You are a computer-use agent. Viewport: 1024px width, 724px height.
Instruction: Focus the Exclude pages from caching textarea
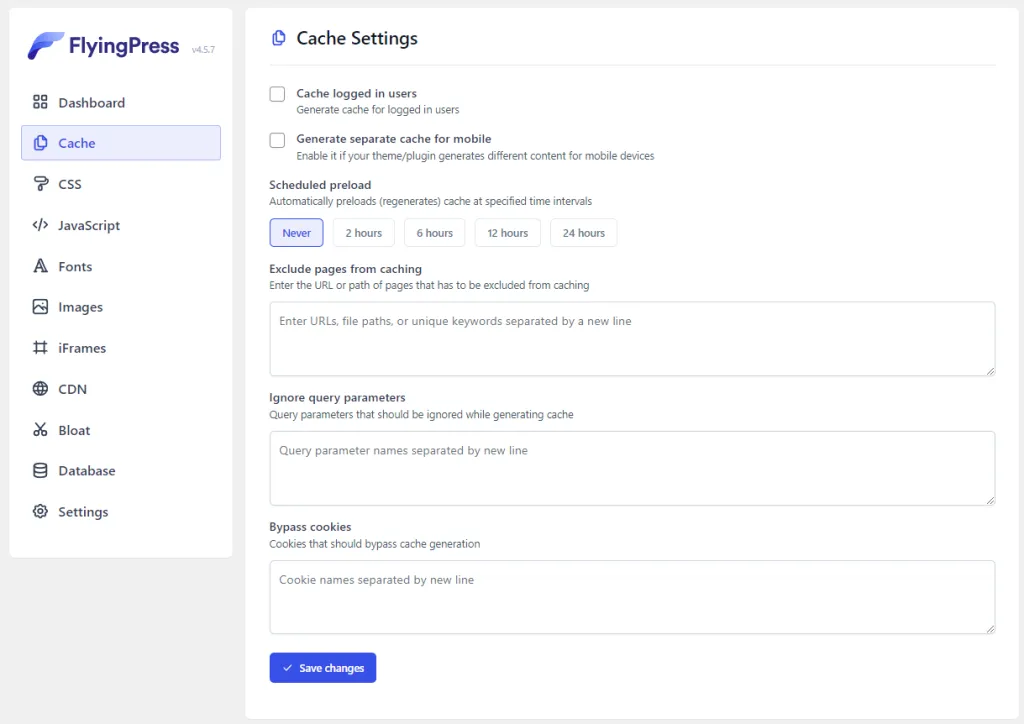[x=631, y=339]
